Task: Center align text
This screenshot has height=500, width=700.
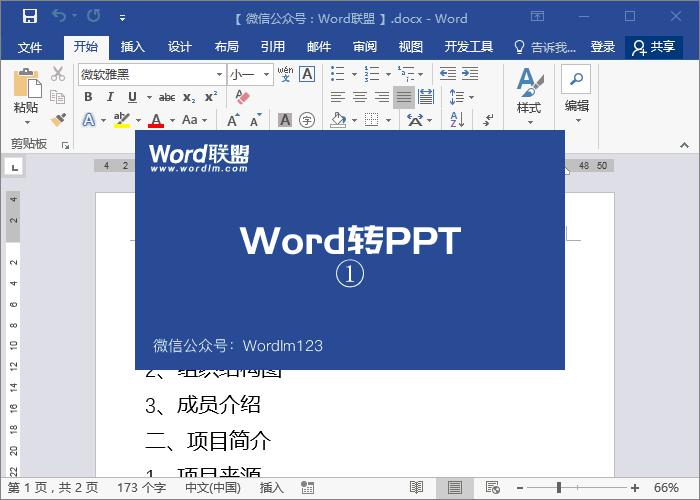Action: [x=360, y=96]
